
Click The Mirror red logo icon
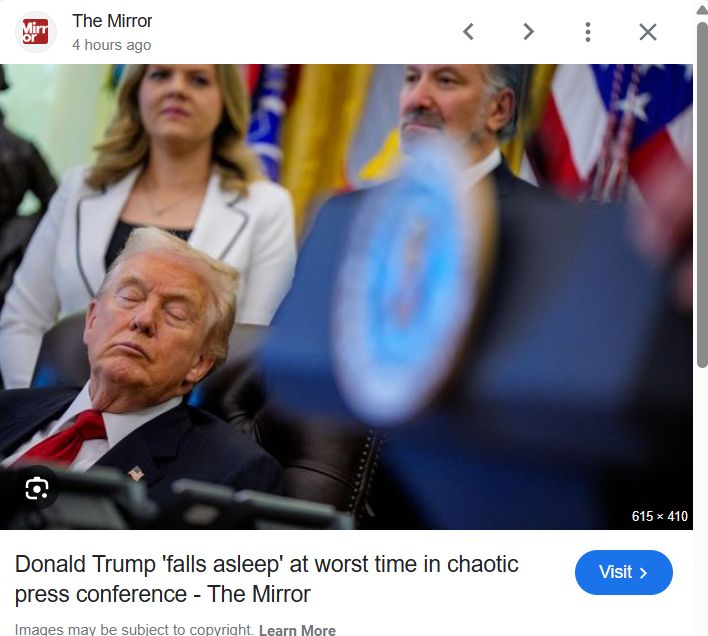[x=36, y=32]
